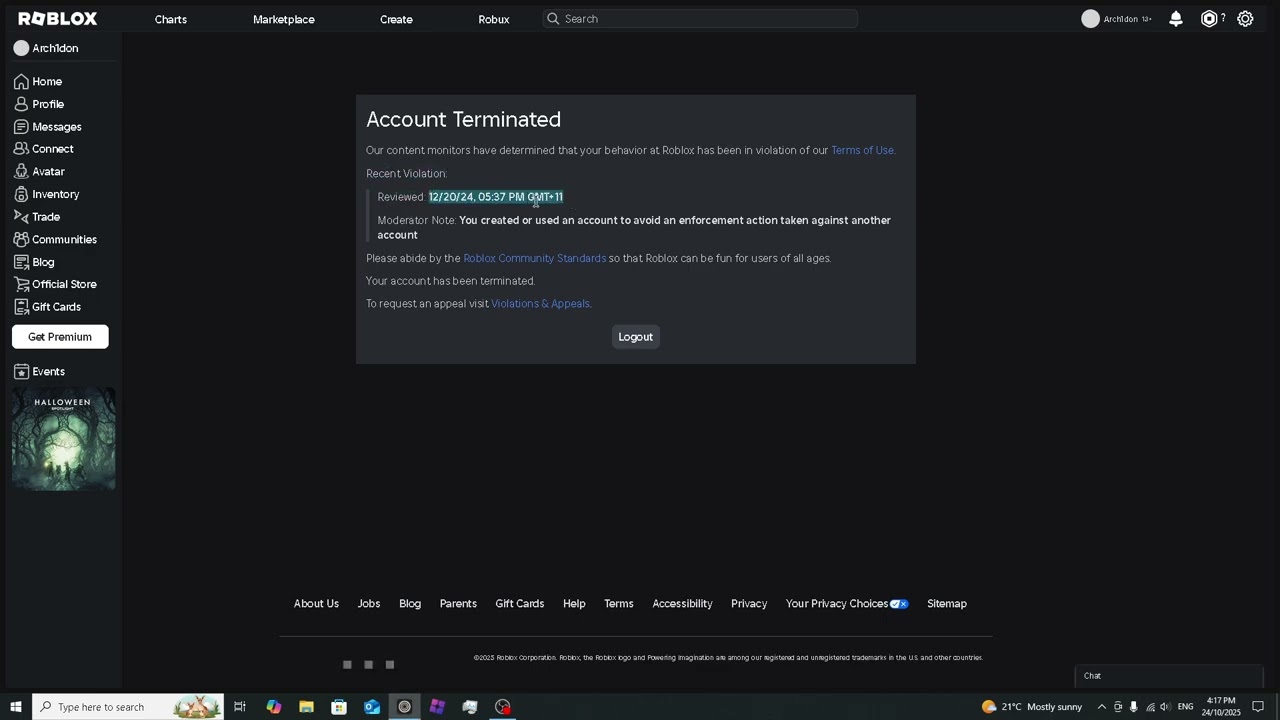
Task: Launch Microsoft Copilot from taskbar
Action: coord(273,707)
